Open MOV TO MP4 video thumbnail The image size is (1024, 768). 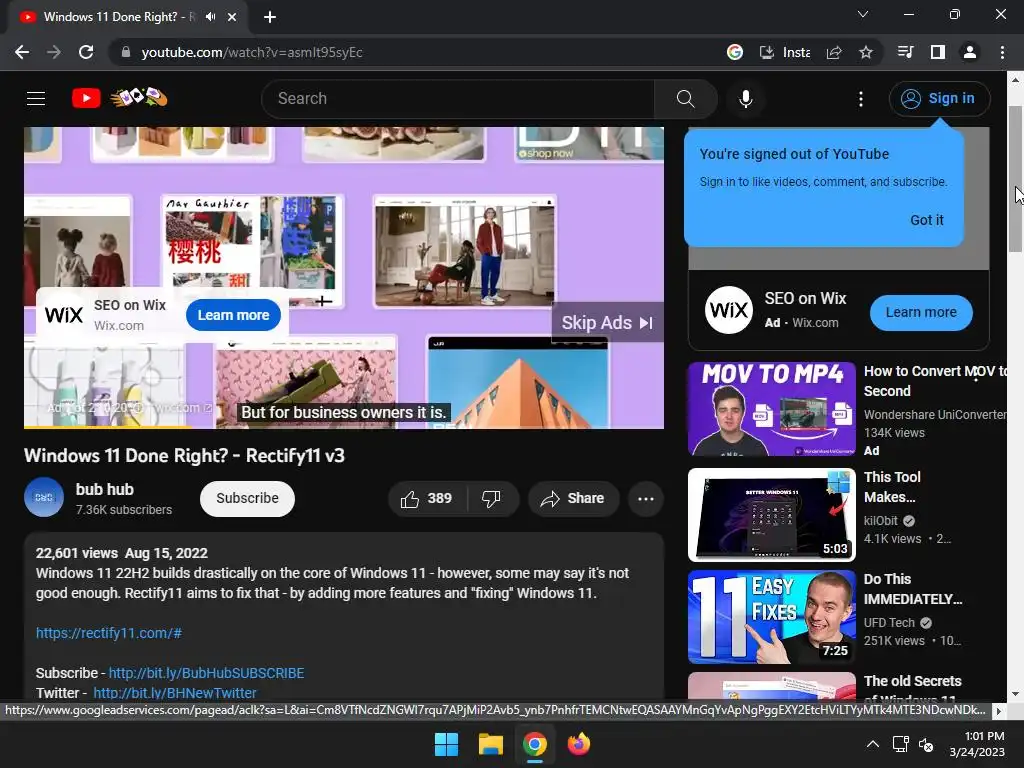coord(771,409)
